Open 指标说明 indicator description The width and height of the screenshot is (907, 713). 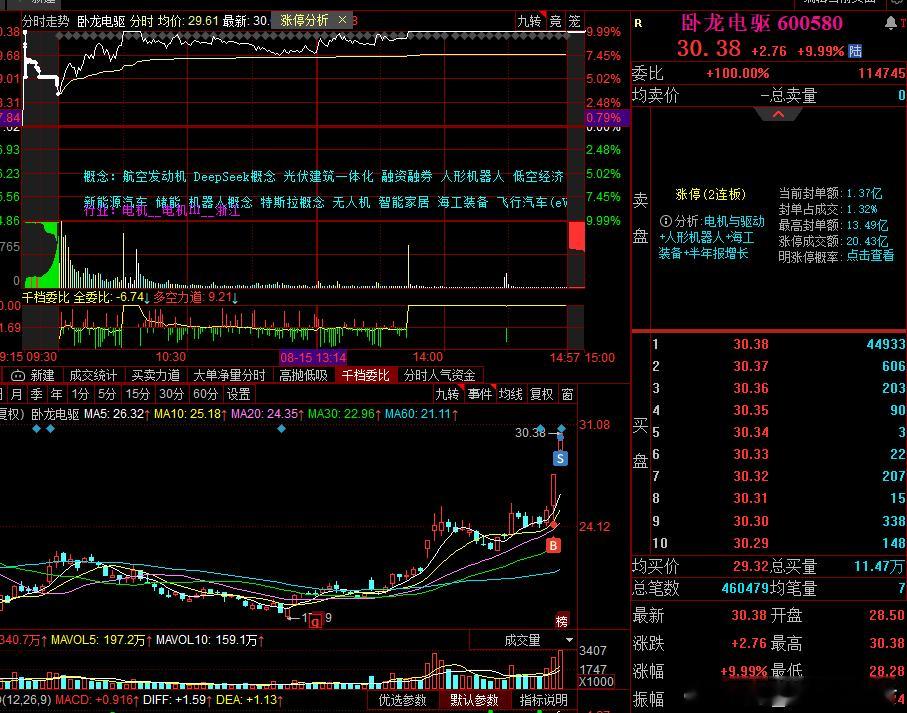coord(543,700)
